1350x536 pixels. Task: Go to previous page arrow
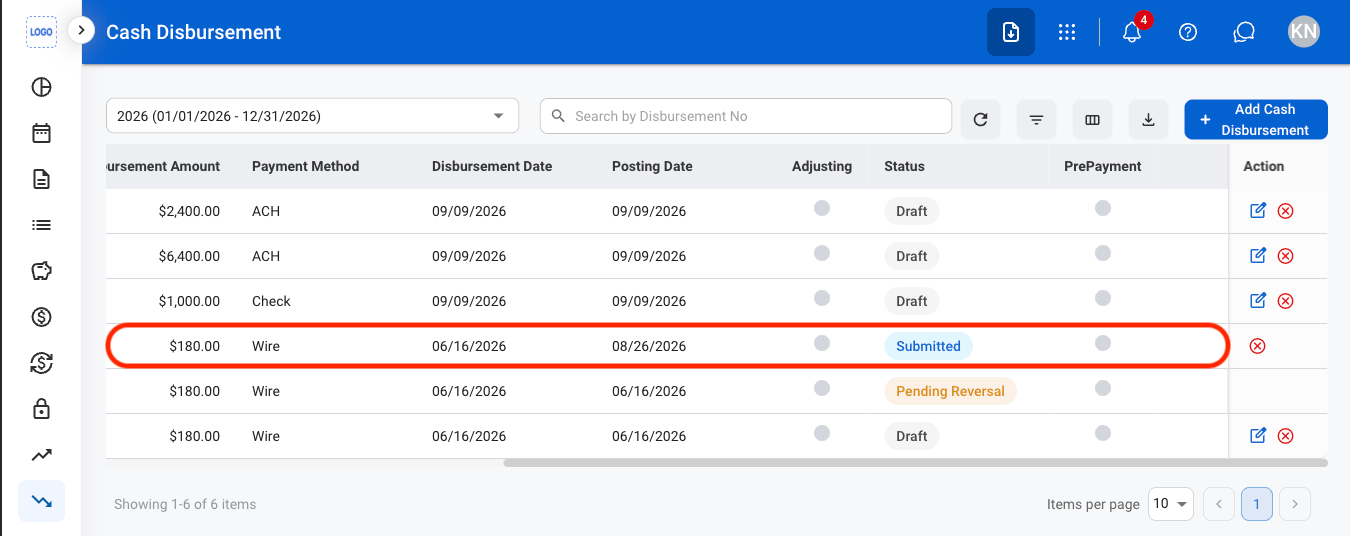click(1218, 504)
